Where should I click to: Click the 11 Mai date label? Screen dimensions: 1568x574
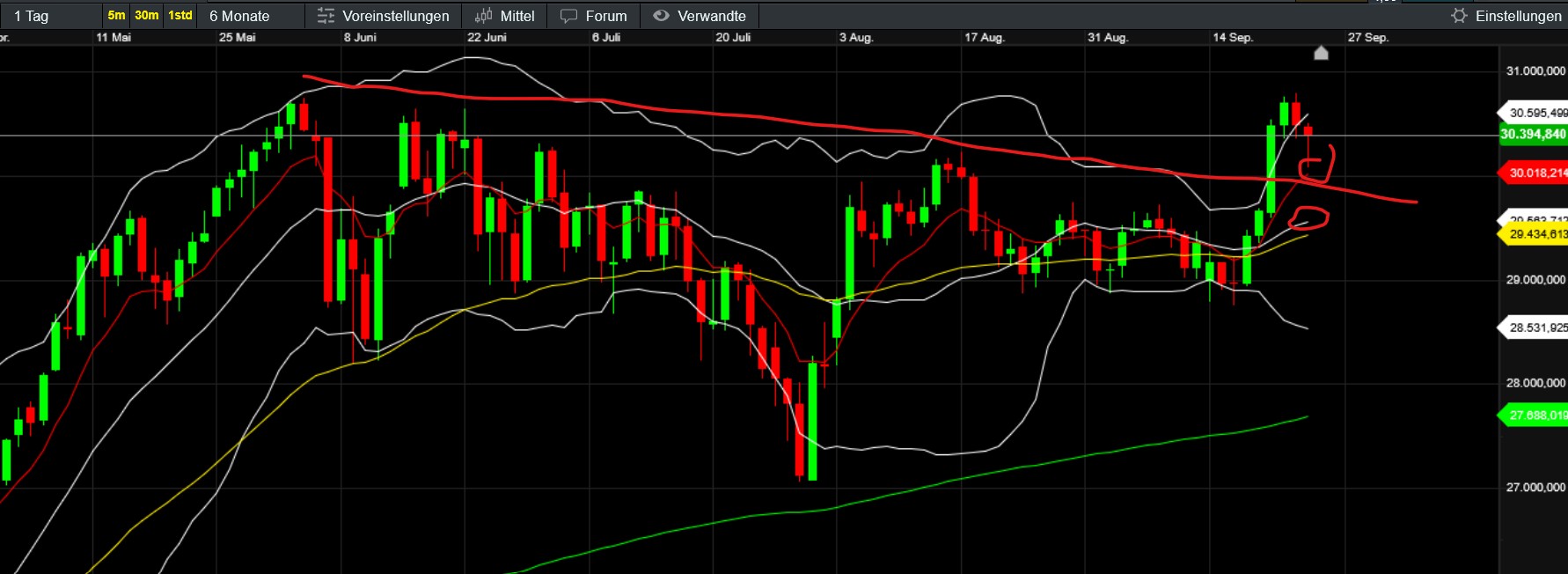click(x=114, y=37)
